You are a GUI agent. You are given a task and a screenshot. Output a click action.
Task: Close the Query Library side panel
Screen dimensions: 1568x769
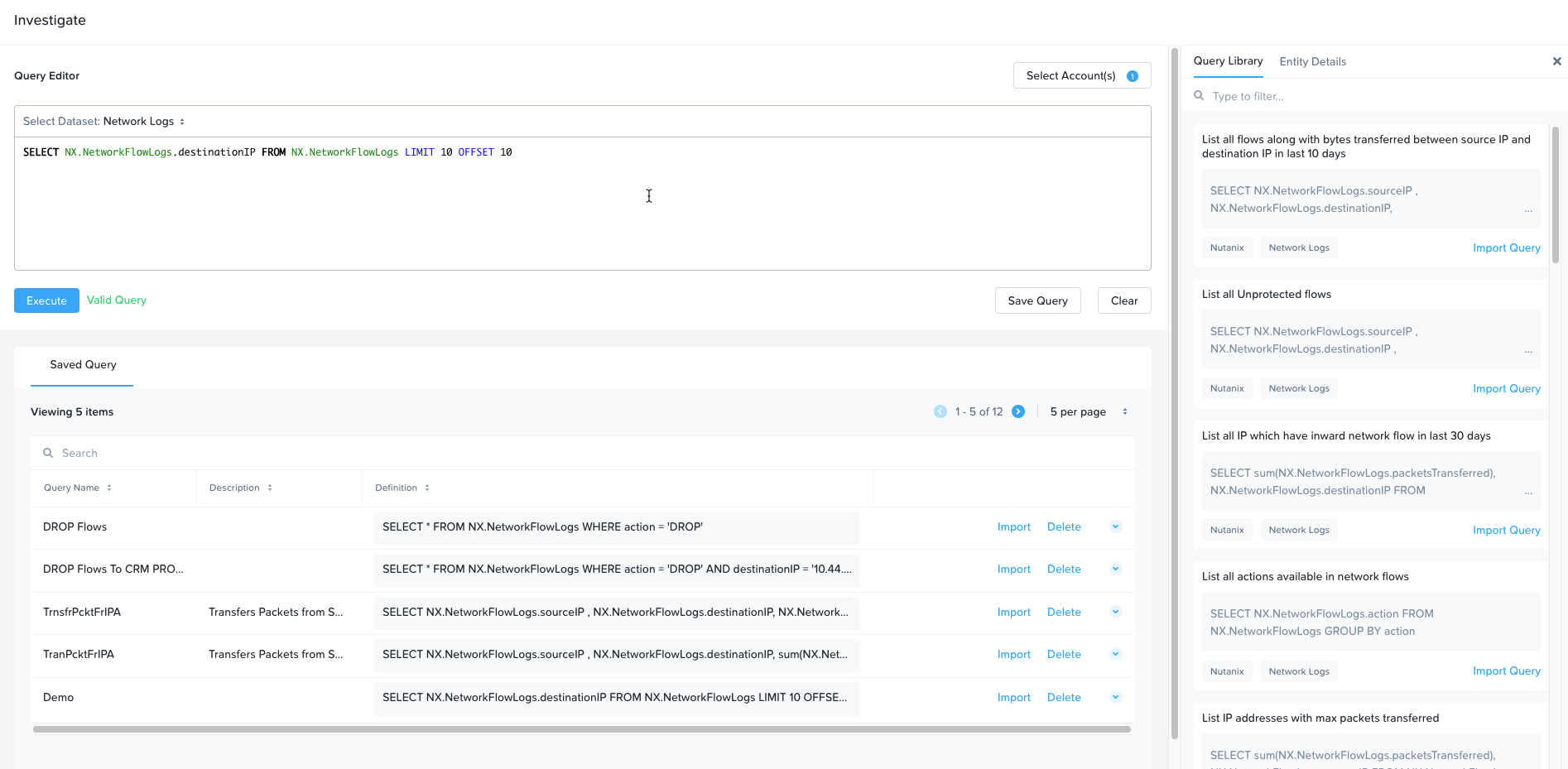tap(1556, 61)
